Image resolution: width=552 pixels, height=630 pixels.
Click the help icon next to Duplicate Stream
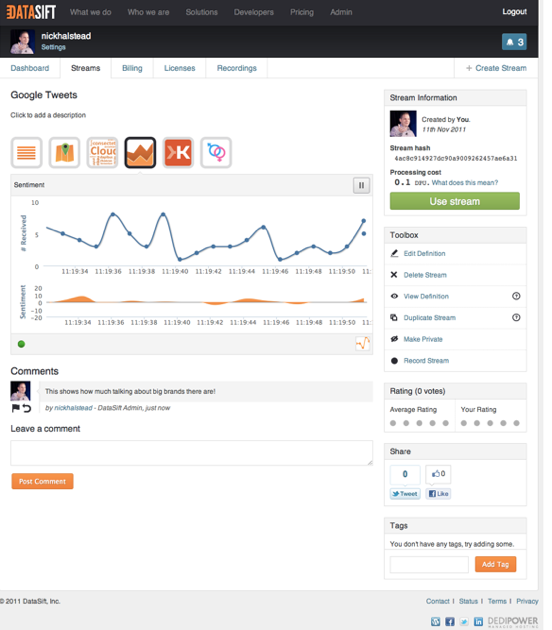(516, 317)
